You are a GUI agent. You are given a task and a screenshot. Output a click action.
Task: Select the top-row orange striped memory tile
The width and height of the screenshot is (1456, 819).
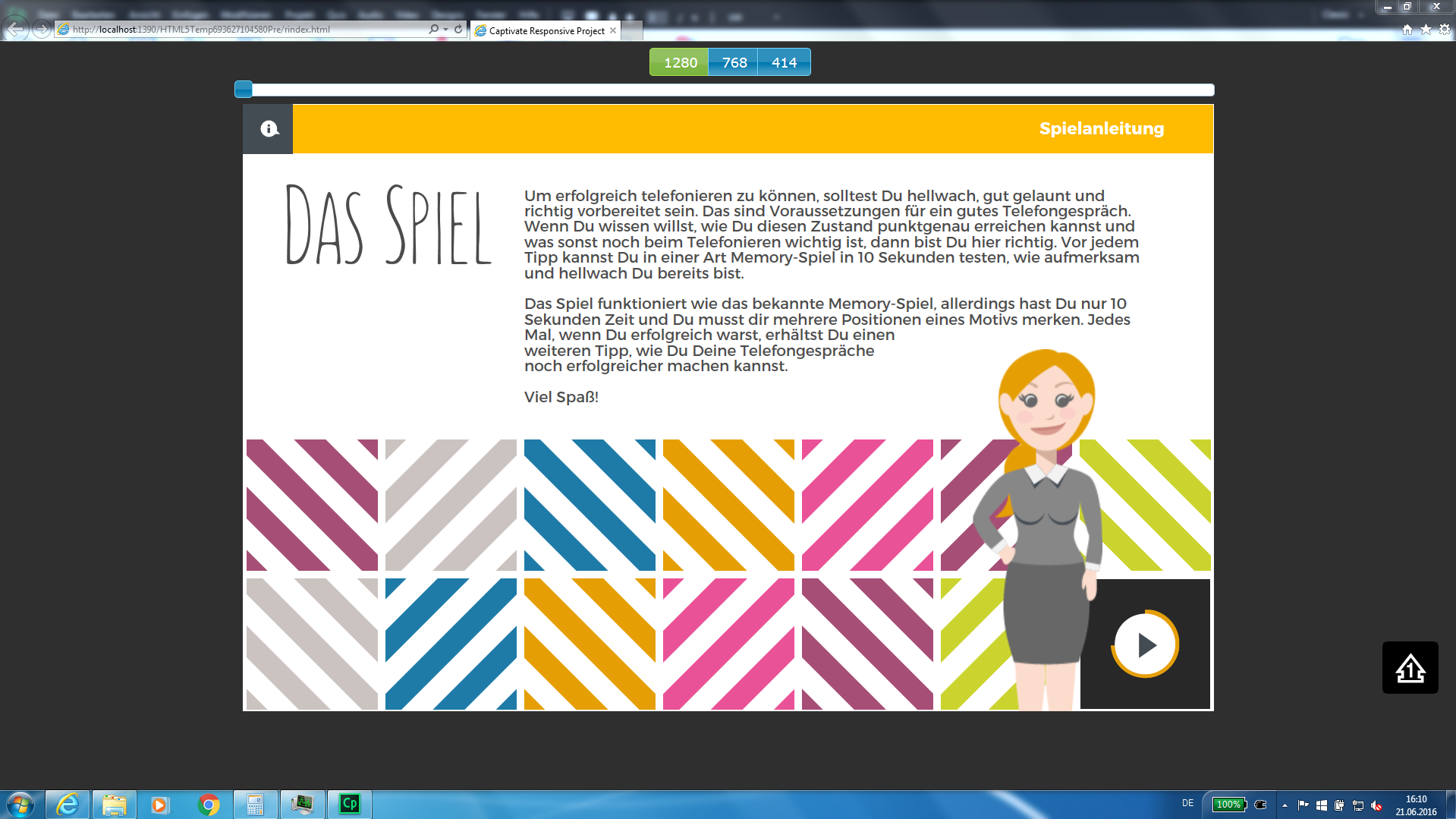point(728,505)
